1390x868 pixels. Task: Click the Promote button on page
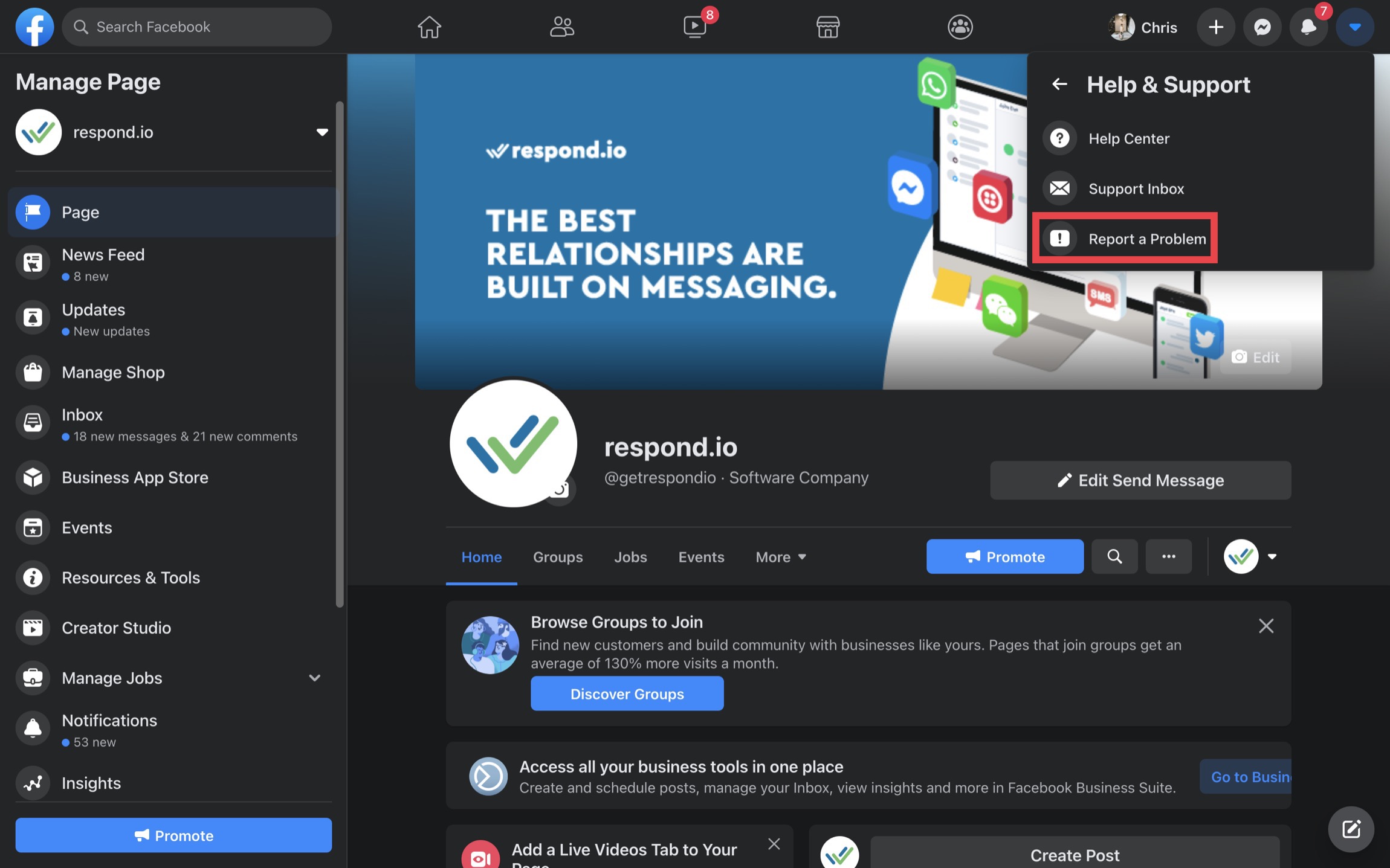pyautogui.click(x=1004, y=556)
